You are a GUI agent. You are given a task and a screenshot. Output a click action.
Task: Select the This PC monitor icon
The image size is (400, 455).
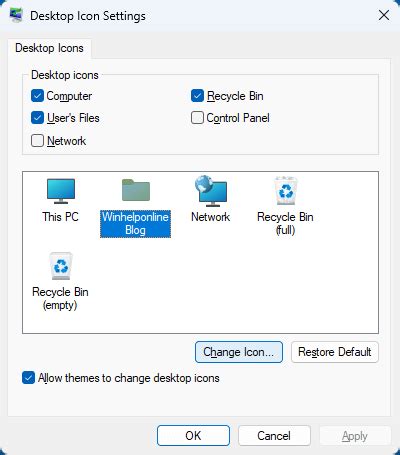(61, 191)
